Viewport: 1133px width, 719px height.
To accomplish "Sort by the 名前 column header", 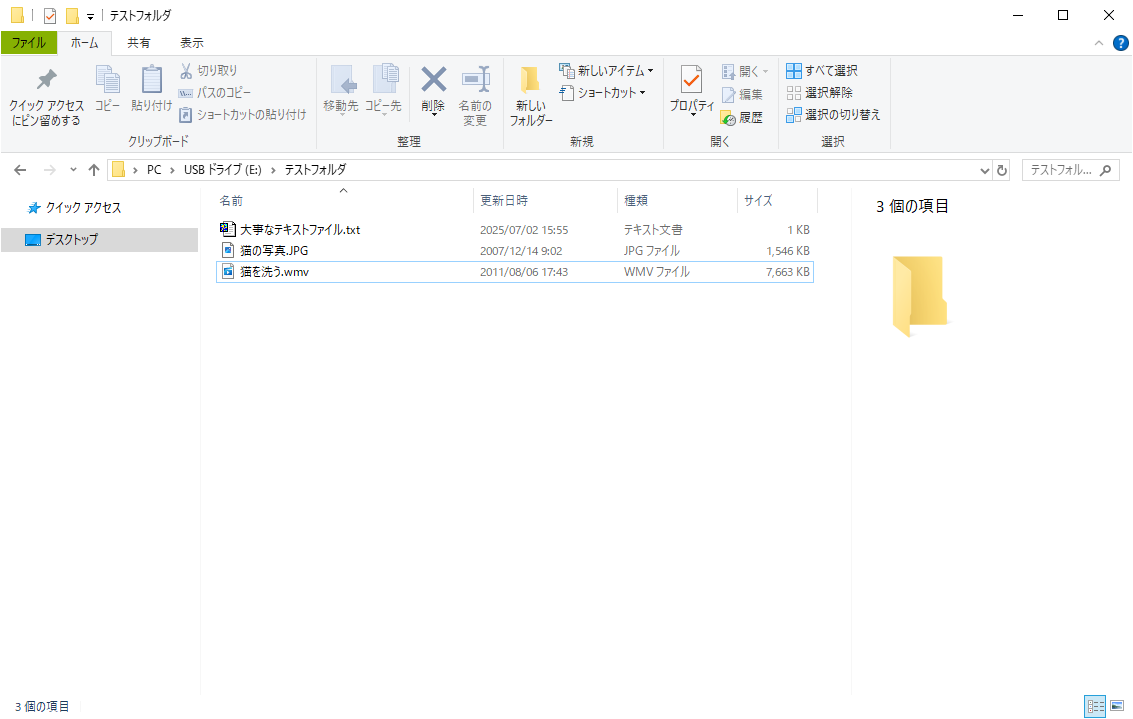I will tap(345, 201).
